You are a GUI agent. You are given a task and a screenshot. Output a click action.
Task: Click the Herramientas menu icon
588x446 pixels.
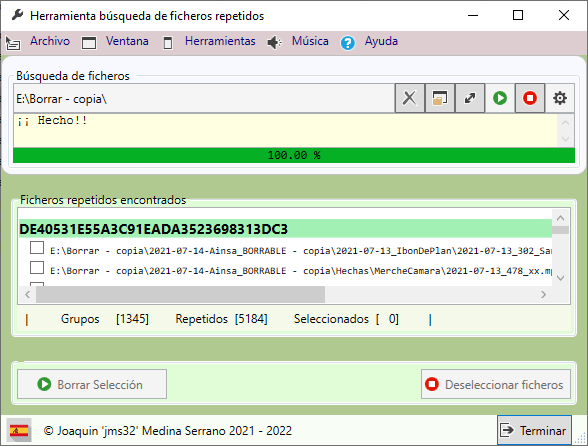(168, 43)
